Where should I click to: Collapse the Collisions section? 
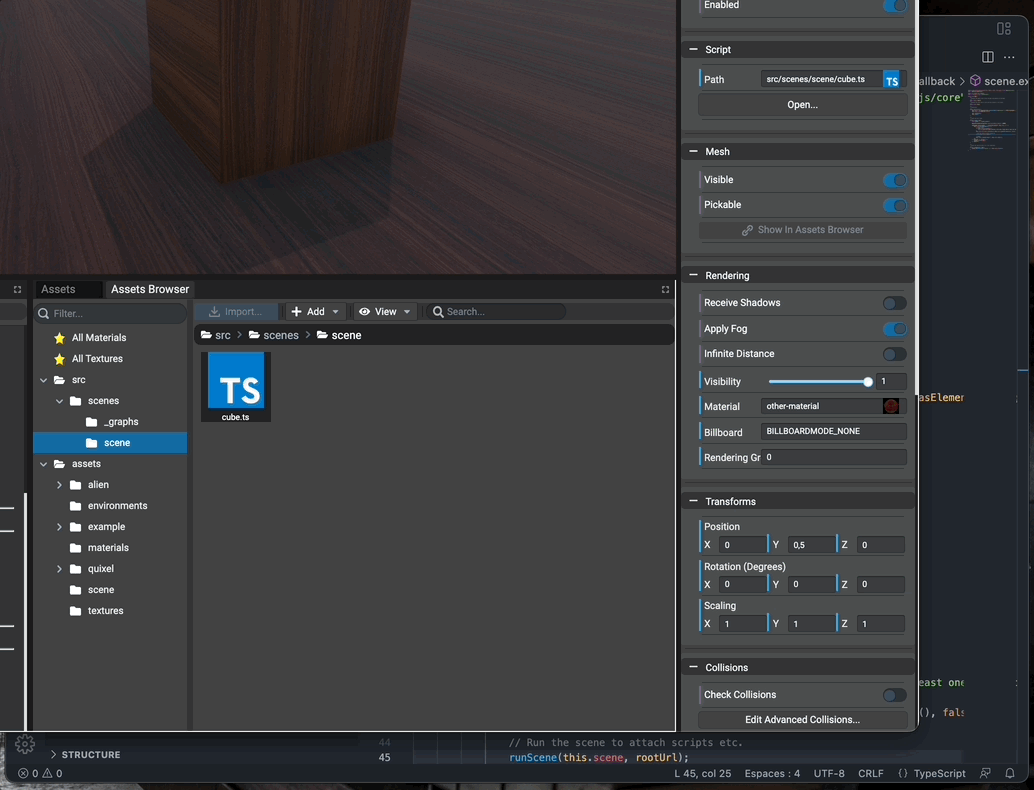693,667
